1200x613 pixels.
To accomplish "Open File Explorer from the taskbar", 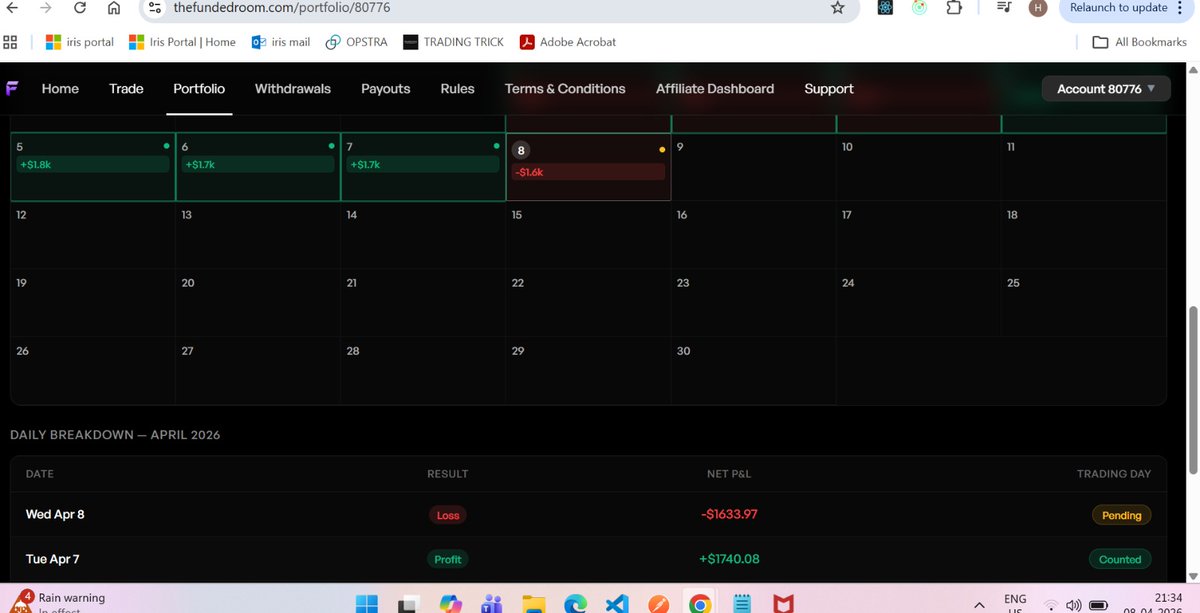I will coord(534,604).
